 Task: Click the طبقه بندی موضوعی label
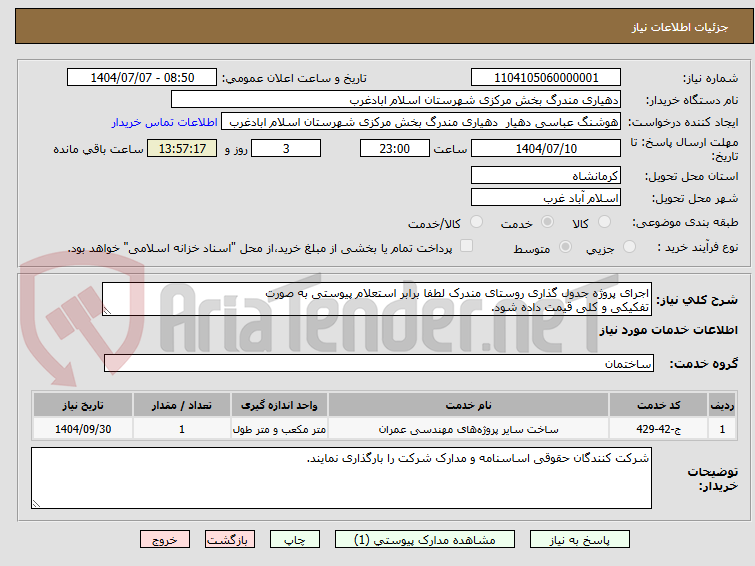685,222
